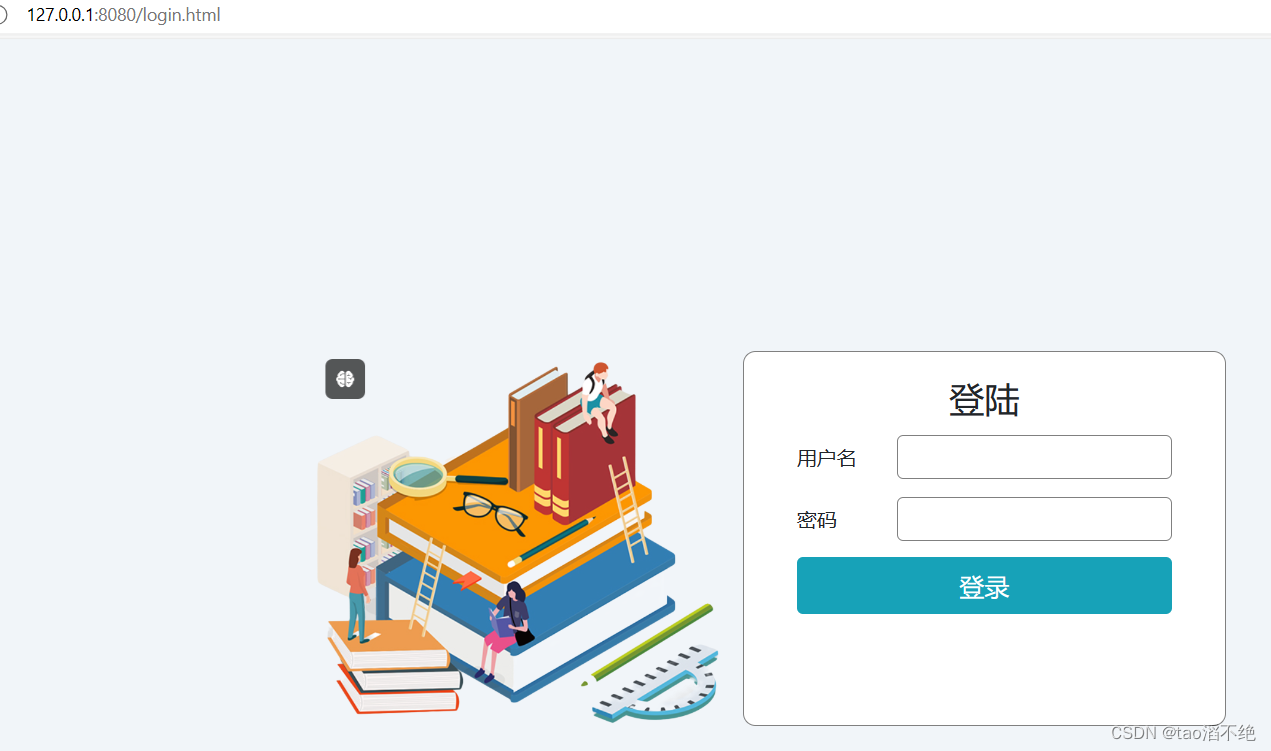Select the address bar showing 127.0.0.1:8080/login.html
Viewport: 1271px width, 751px height.
[124, 15]
